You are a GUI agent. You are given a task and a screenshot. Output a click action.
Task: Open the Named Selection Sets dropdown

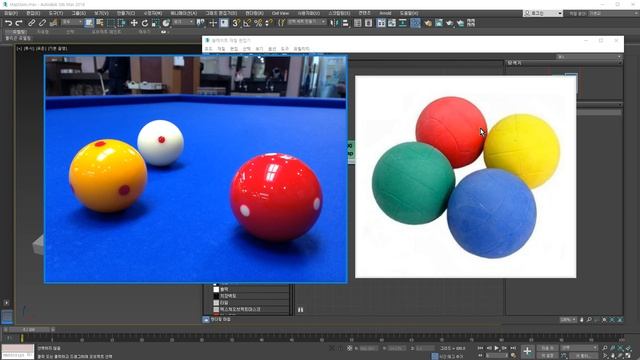307,22
